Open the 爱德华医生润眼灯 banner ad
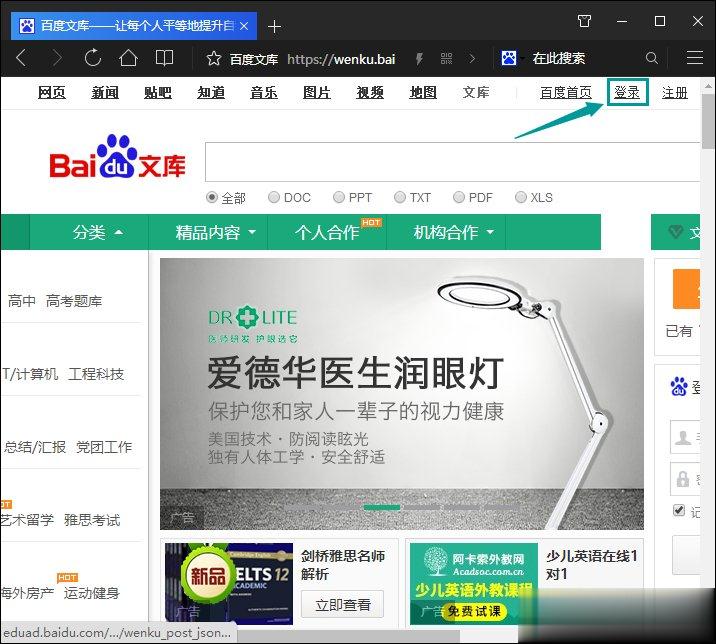716x644 pixels. pyautogui.click(x=402, y=394)
